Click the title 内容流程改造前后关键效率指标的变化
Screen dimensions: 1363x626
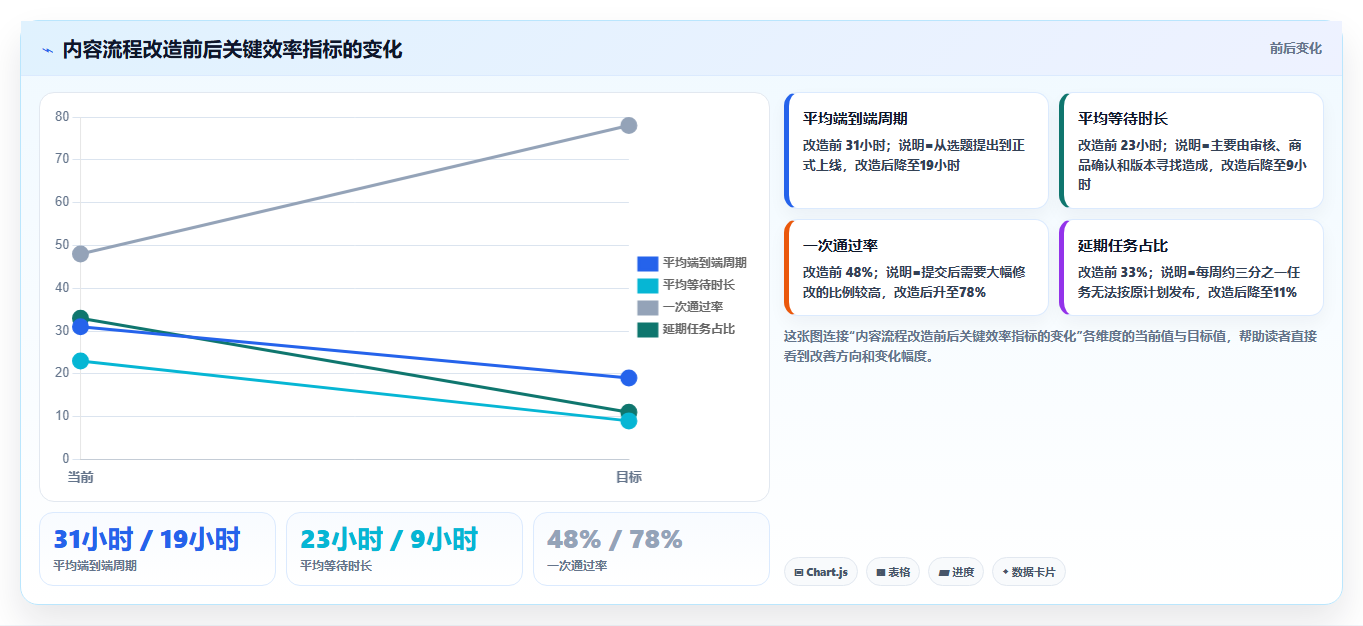point(232,49)
